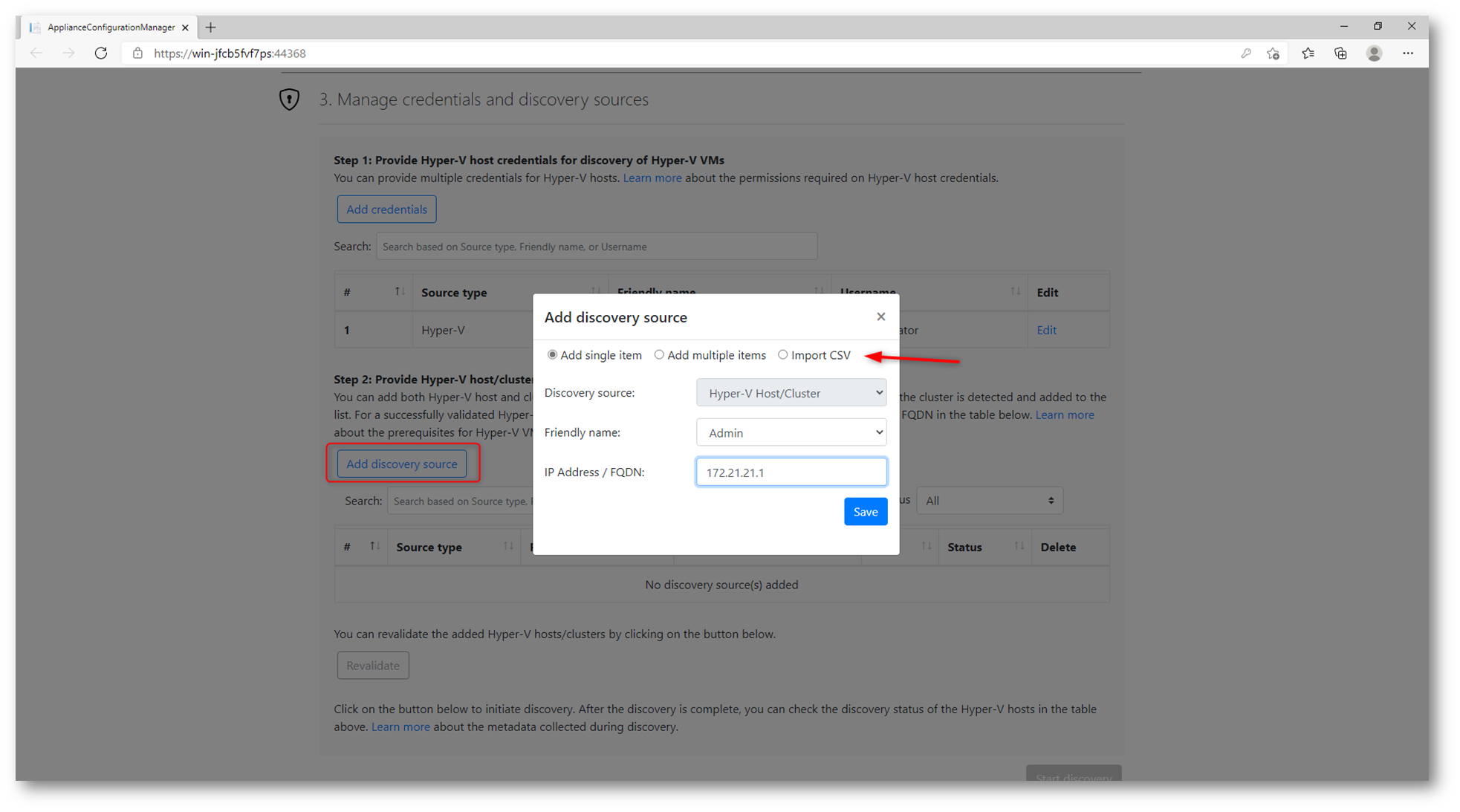
Task: Click the user profile avatar icon
Action: click(1374, 53)
